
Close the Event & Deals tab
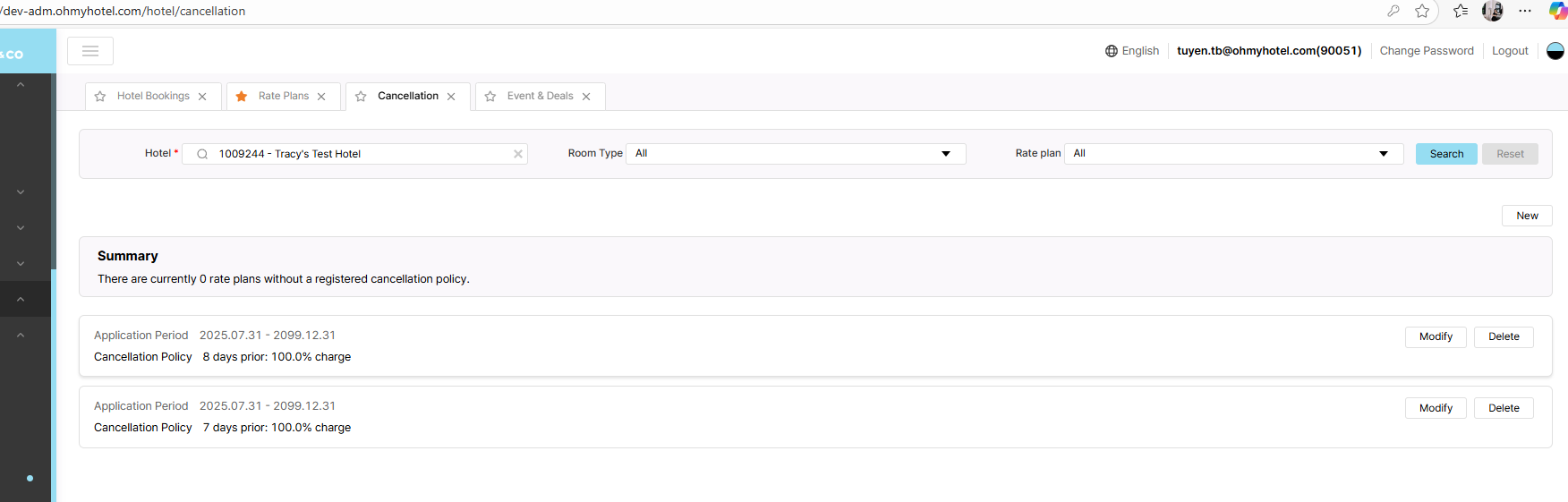coord(586,97)
